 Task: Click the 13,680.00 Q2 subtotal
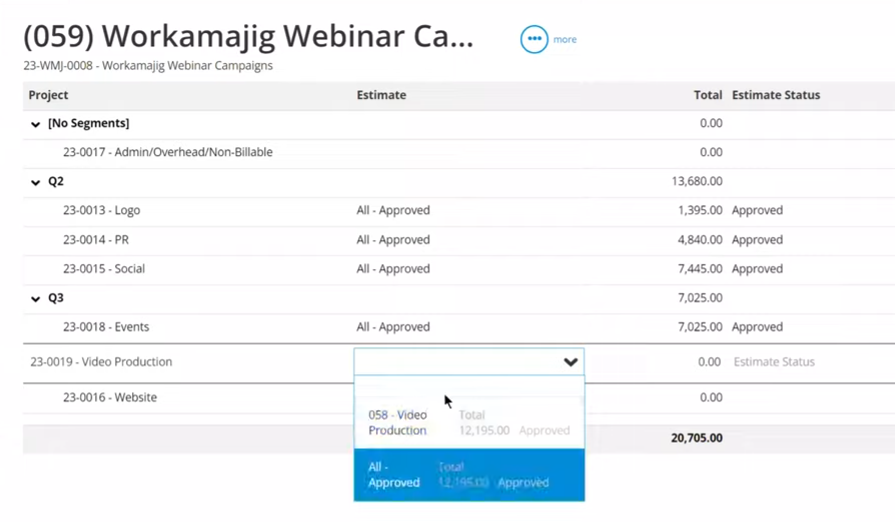697,181
